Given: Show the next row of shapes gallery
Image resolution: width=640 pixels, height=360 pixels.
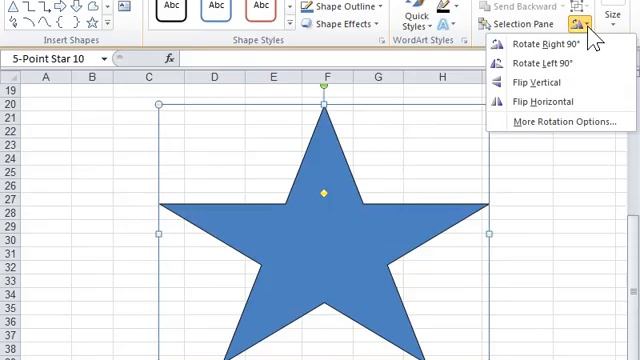Looking at the screenshot, I should [x=107, y=7].
